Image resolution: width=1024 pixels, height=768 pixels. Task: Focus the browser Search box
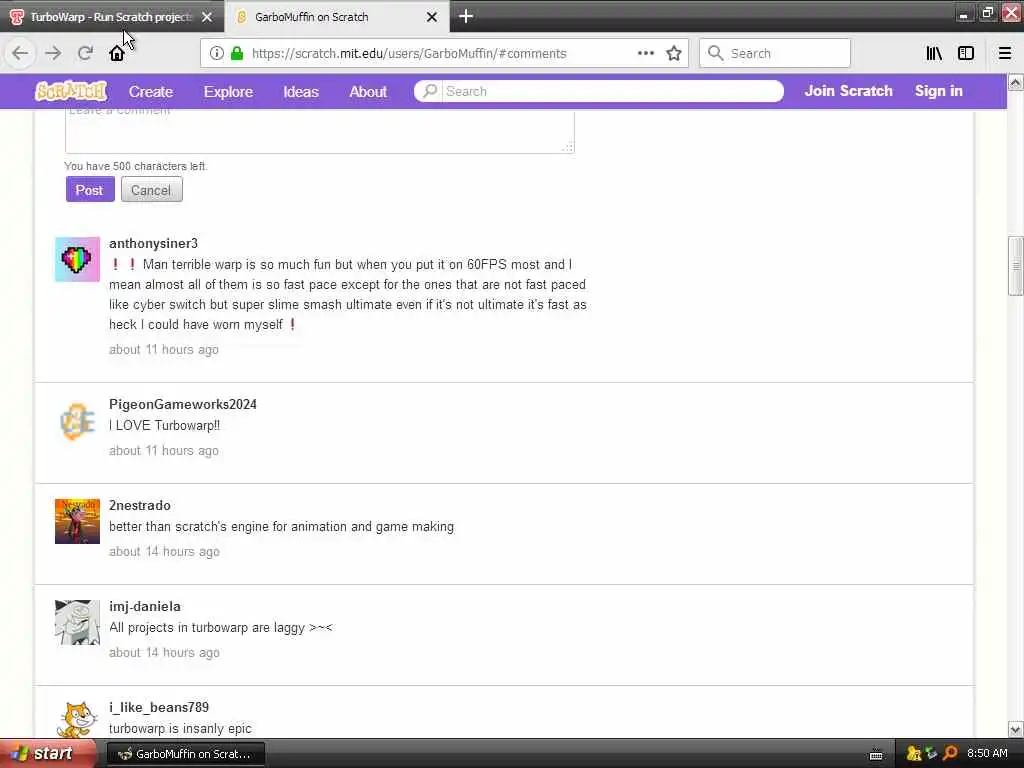click(x=775, y=53)
